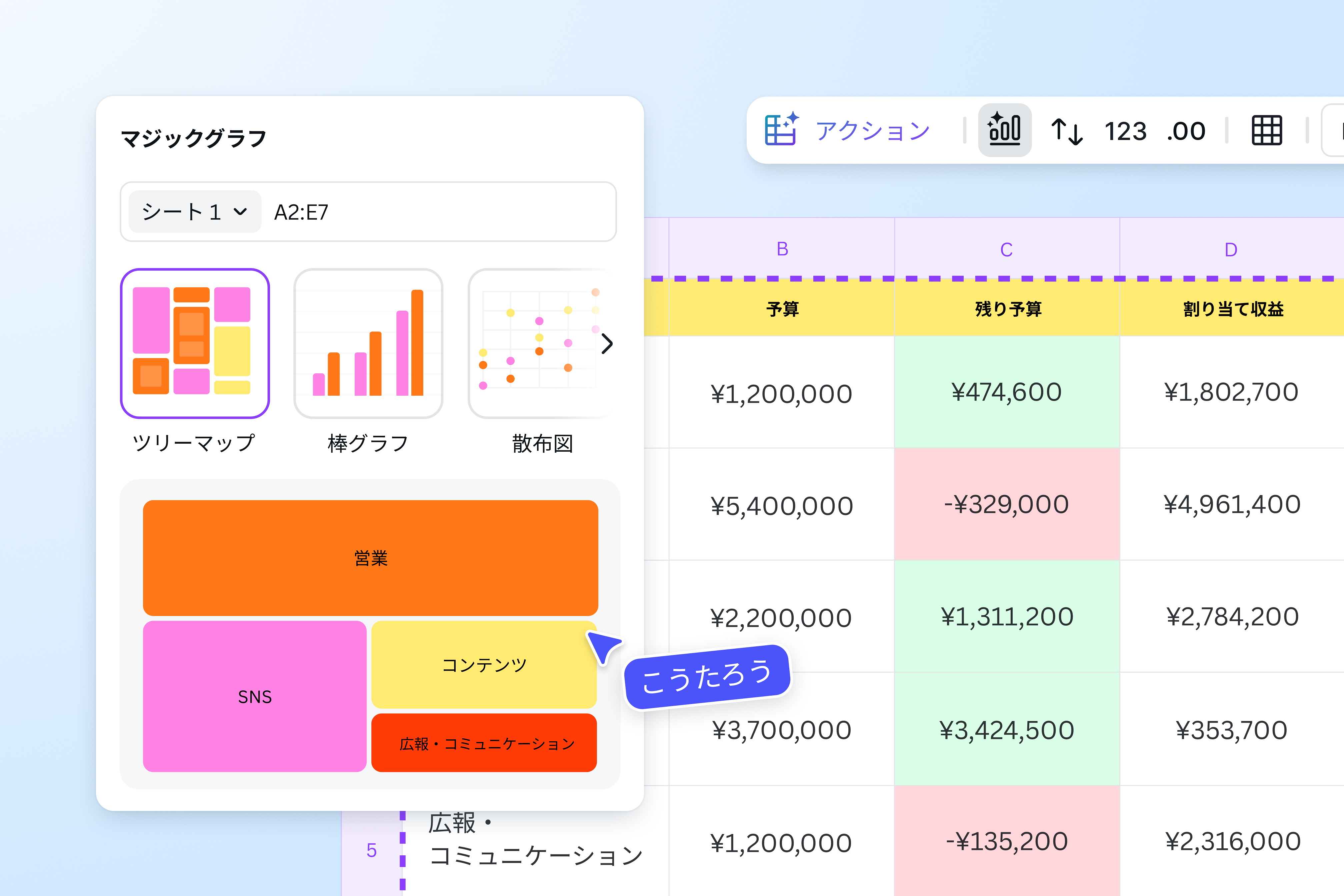Select the ¥1,802,700 revenue cell

point(1232,392)
